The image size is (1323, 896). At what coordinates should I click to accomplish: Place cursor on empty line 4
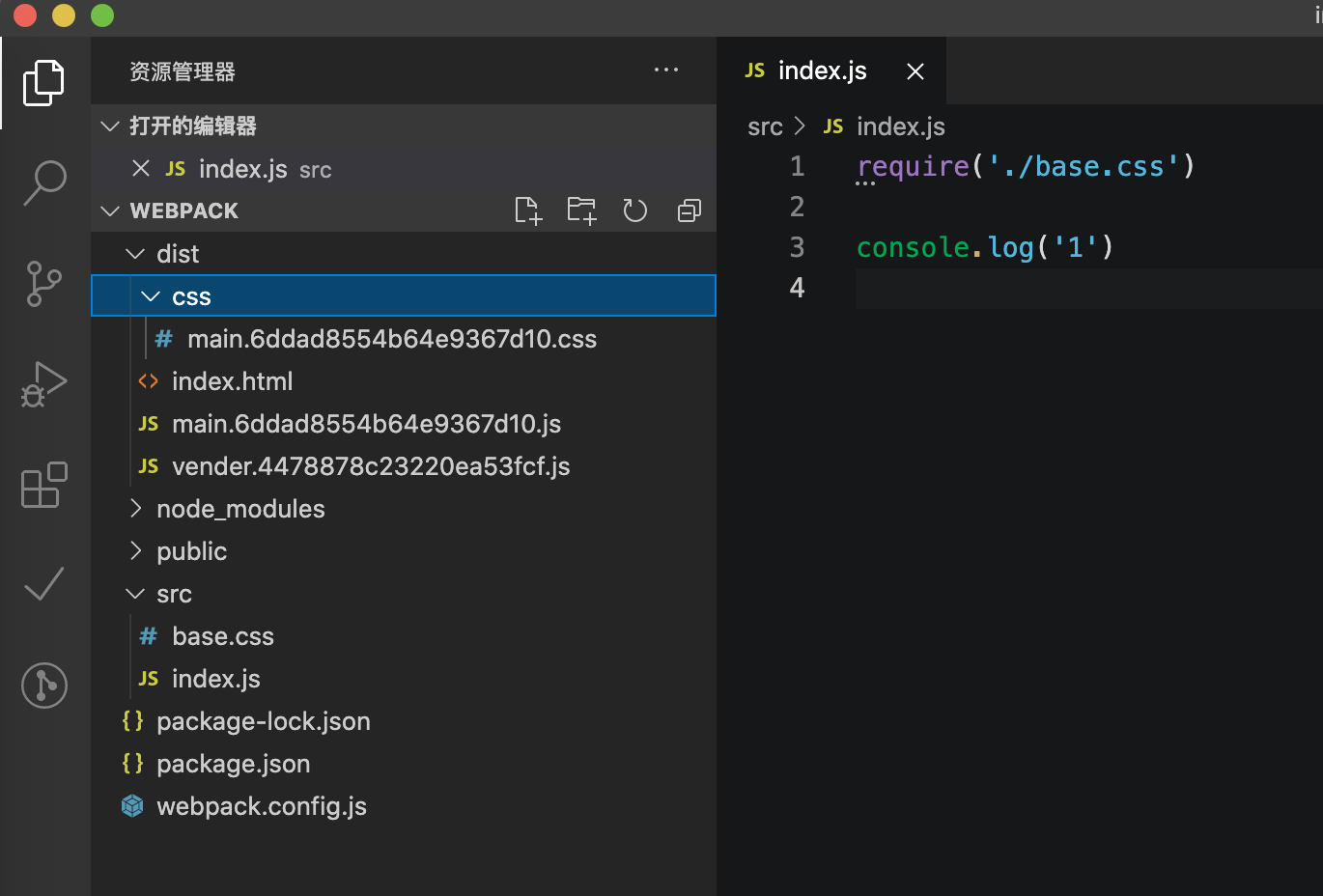point(1088,288)
